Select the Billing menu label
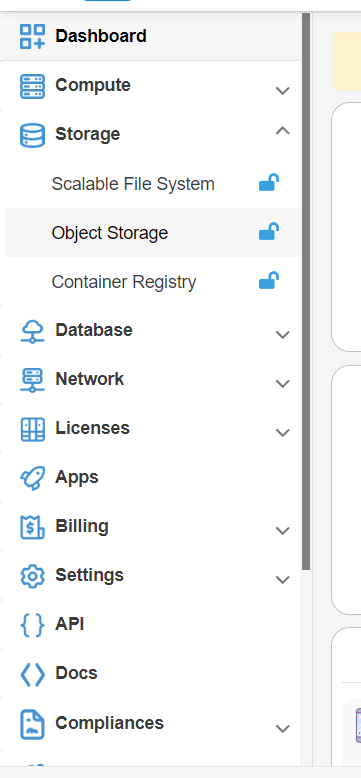The width and height of the screenshot is (361, 778). click(82, 526)
